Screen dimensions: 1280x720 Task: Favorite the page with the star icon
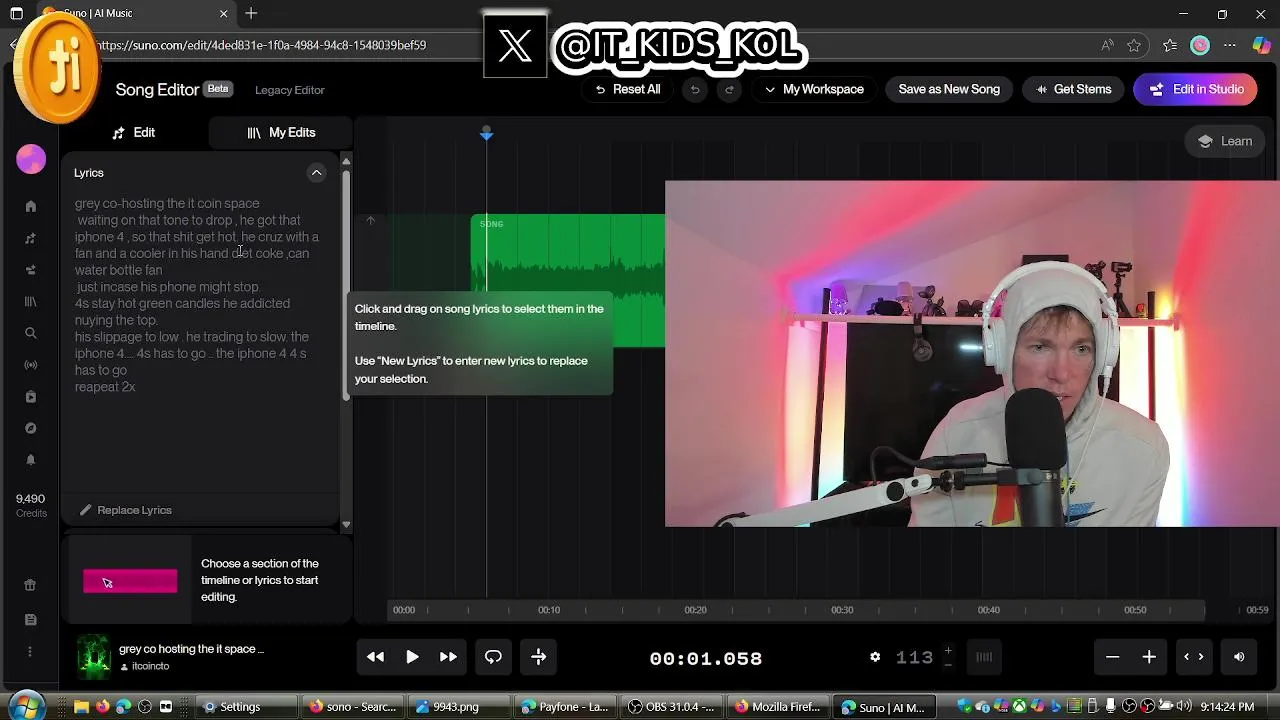pos(1134,45)
